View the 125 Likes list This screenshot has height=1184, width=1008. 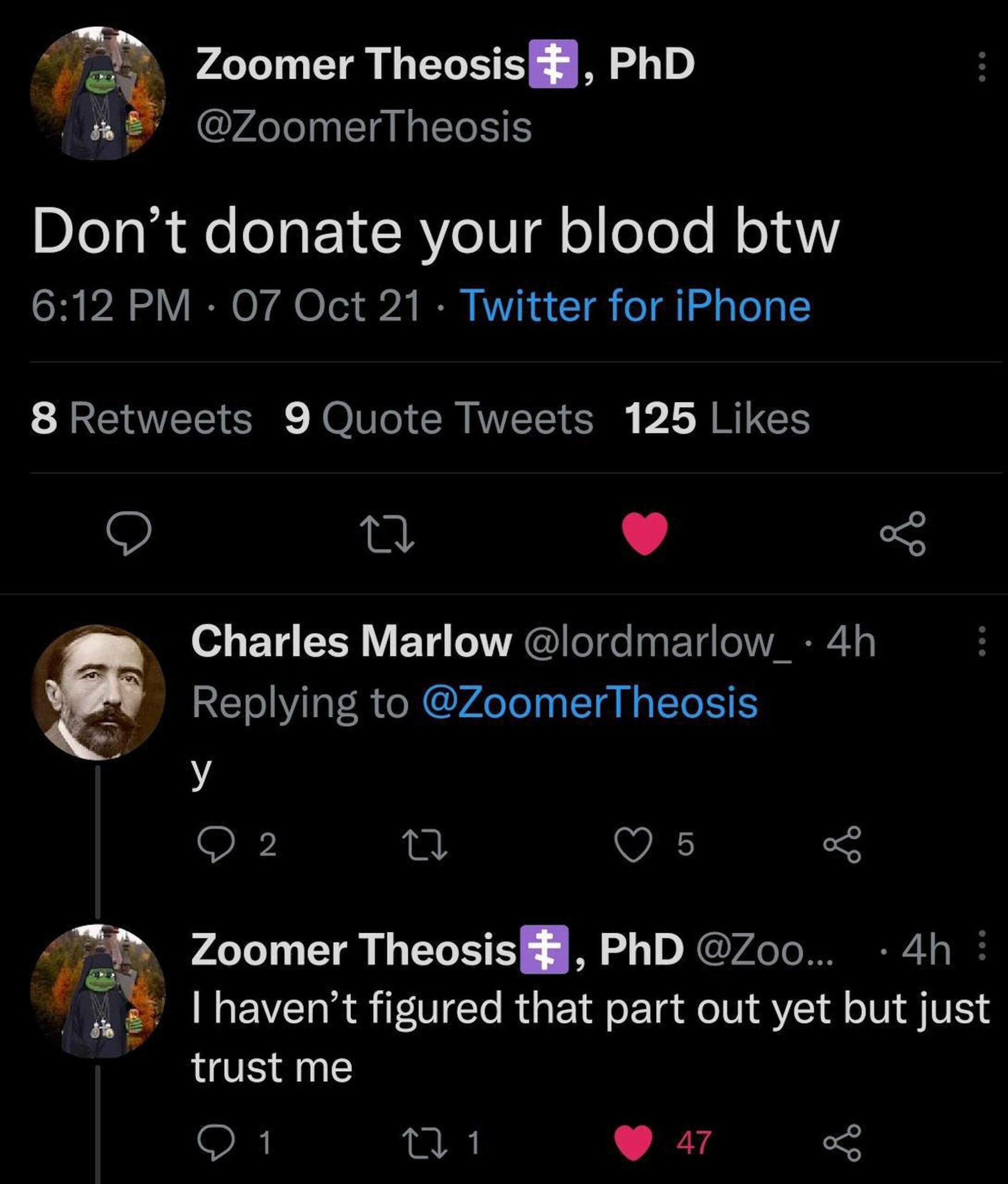717,418
